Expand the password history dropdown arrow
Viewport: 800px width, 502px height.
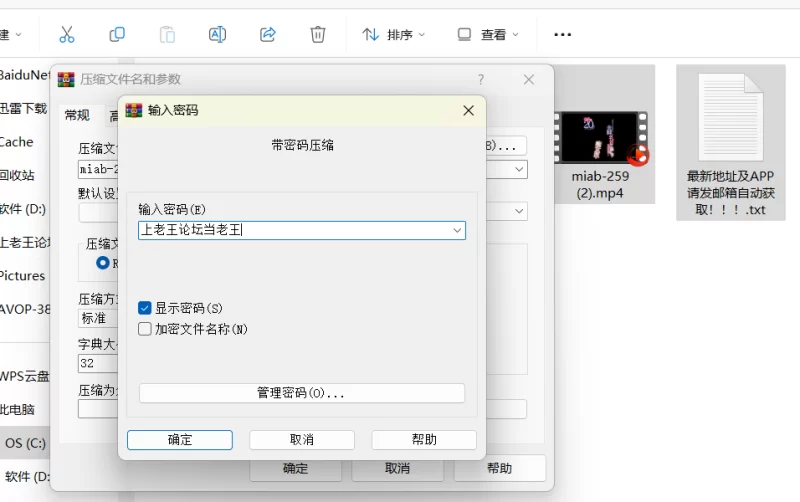(457, 231)
